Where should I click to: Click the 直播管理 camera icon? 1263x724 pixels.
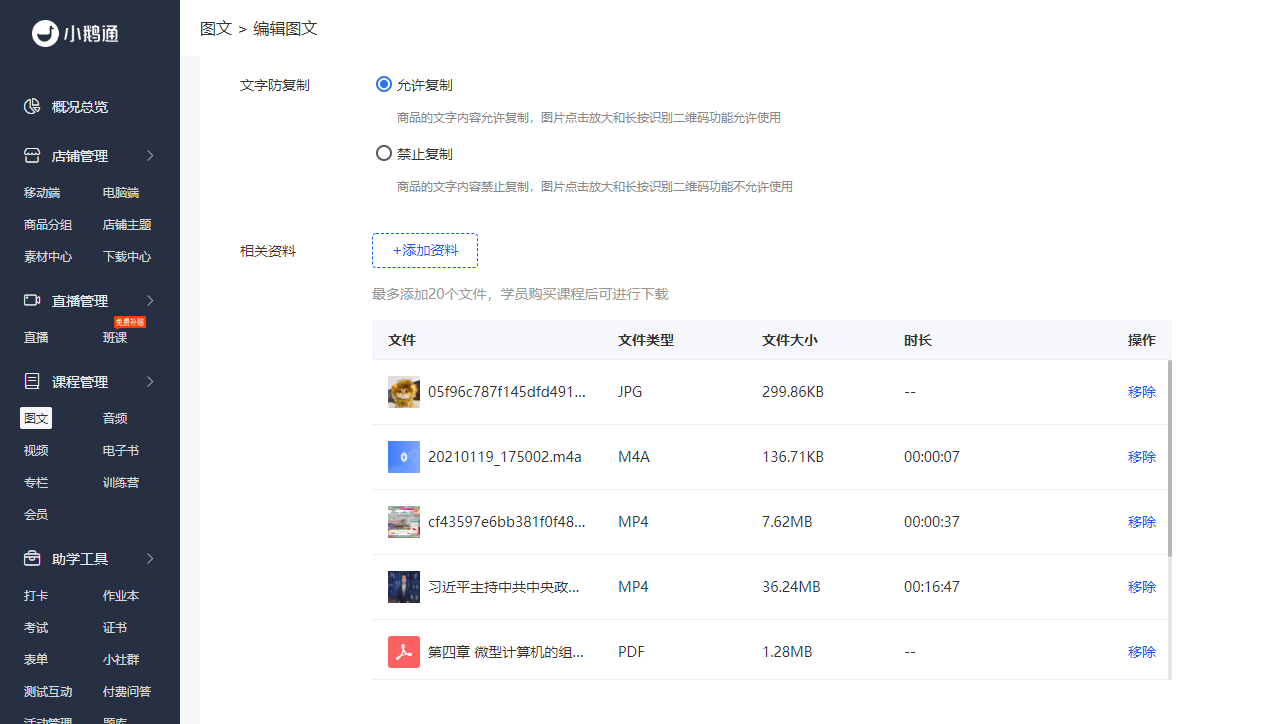[32, 301]
